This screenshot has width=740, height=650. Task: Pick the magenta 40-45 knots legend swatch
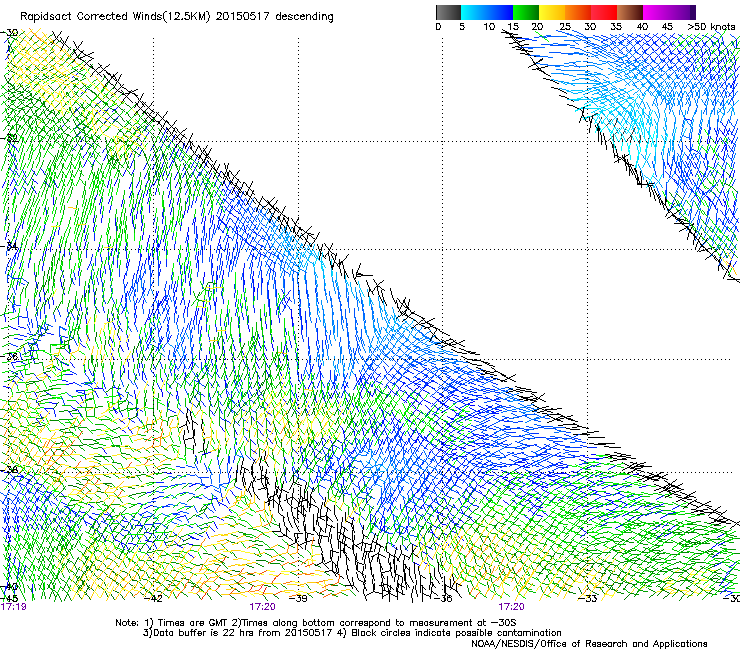click(656, 12)
